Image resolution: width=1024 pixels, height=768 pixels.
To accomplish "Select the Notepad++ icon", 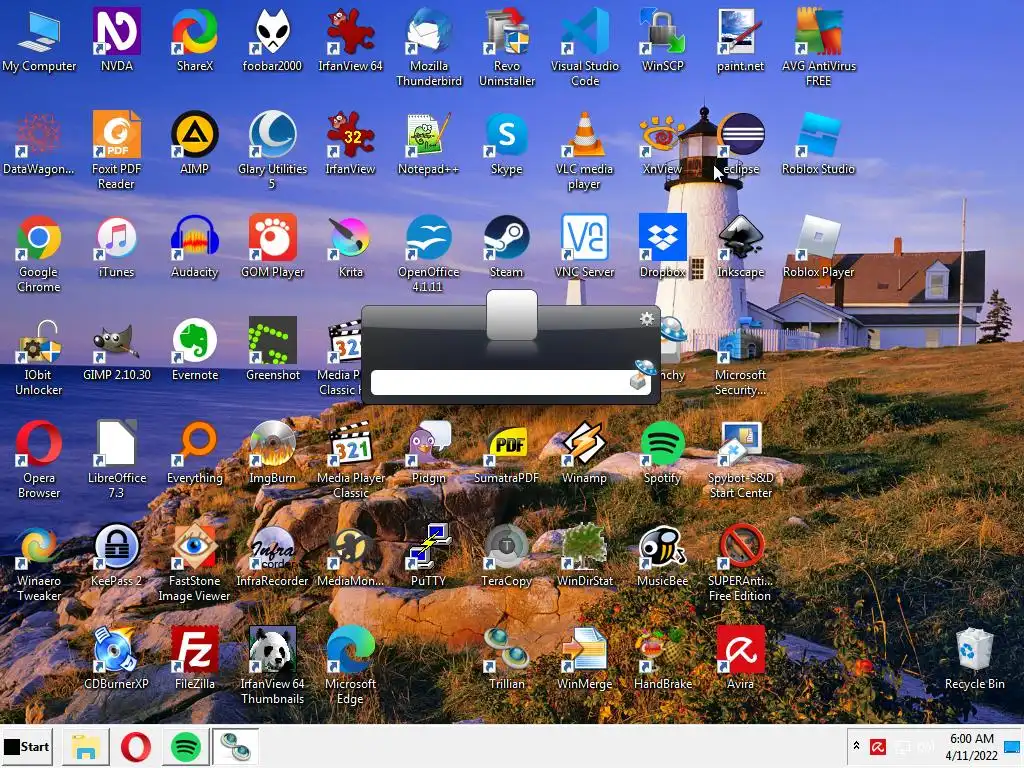I will pos(428,142).
